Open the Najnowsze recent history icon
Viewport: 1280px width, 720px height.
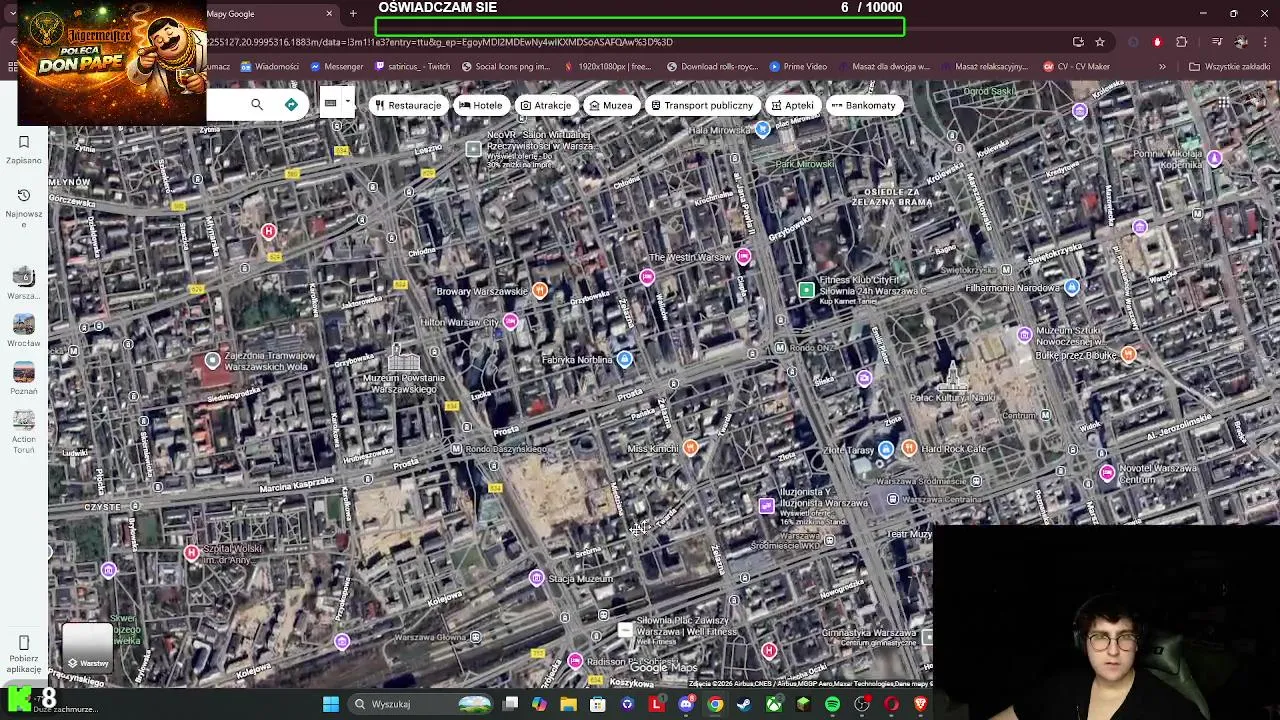(x=24, y=195)
